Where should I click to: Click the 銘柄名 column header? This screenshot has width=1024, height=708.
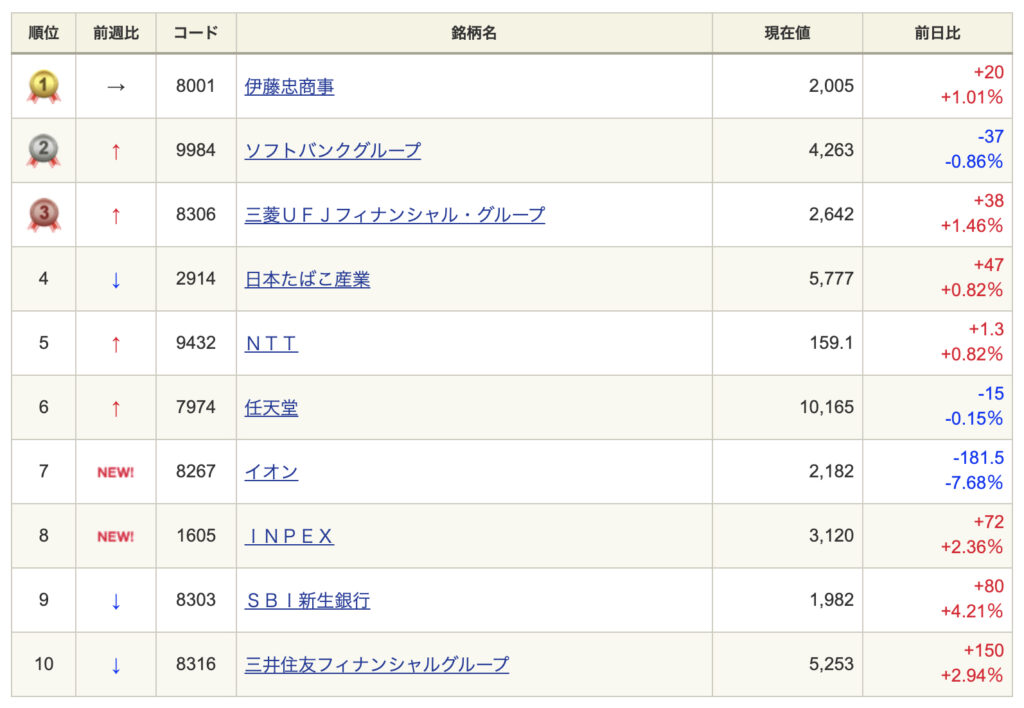coord(474,33)
